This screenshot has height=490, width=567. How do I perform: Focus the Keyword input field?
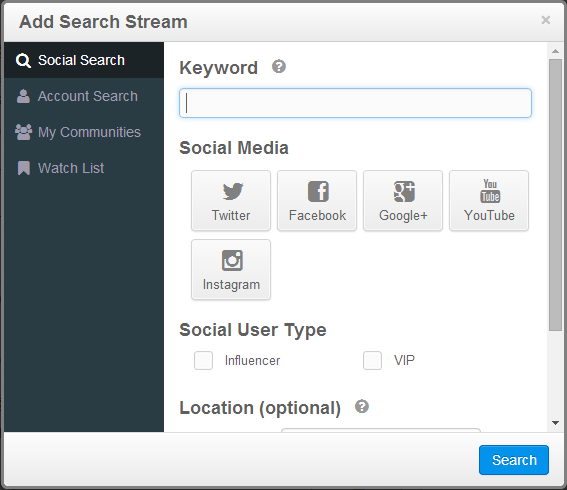click(x=355, y=103)
